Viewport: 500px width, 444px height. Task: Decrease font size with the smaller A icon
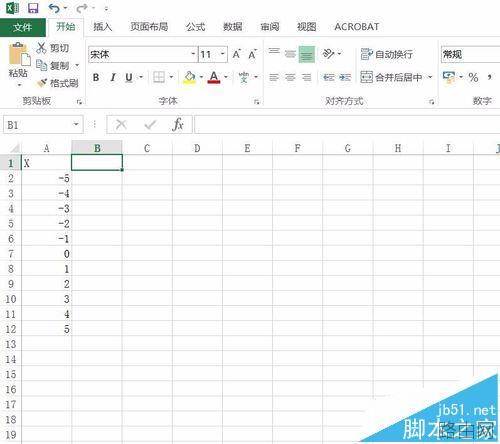[x=252, y=54]
